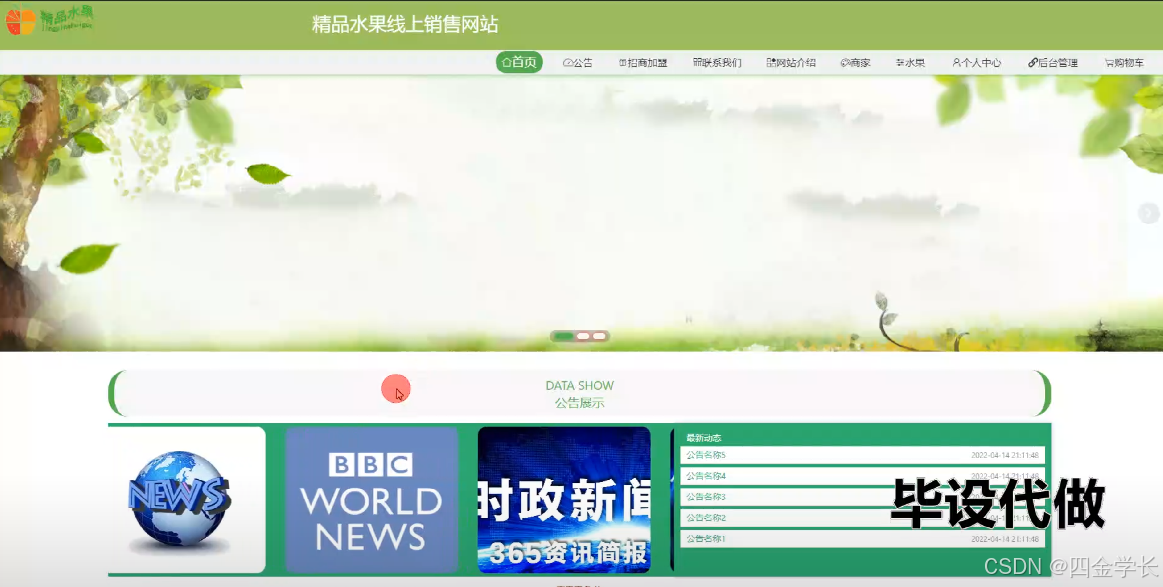Open the 时政新闻 365资讯简报 thumbnail
Image resolution: width=1163 pixels, height=587 pixels.
pos(564,499)
